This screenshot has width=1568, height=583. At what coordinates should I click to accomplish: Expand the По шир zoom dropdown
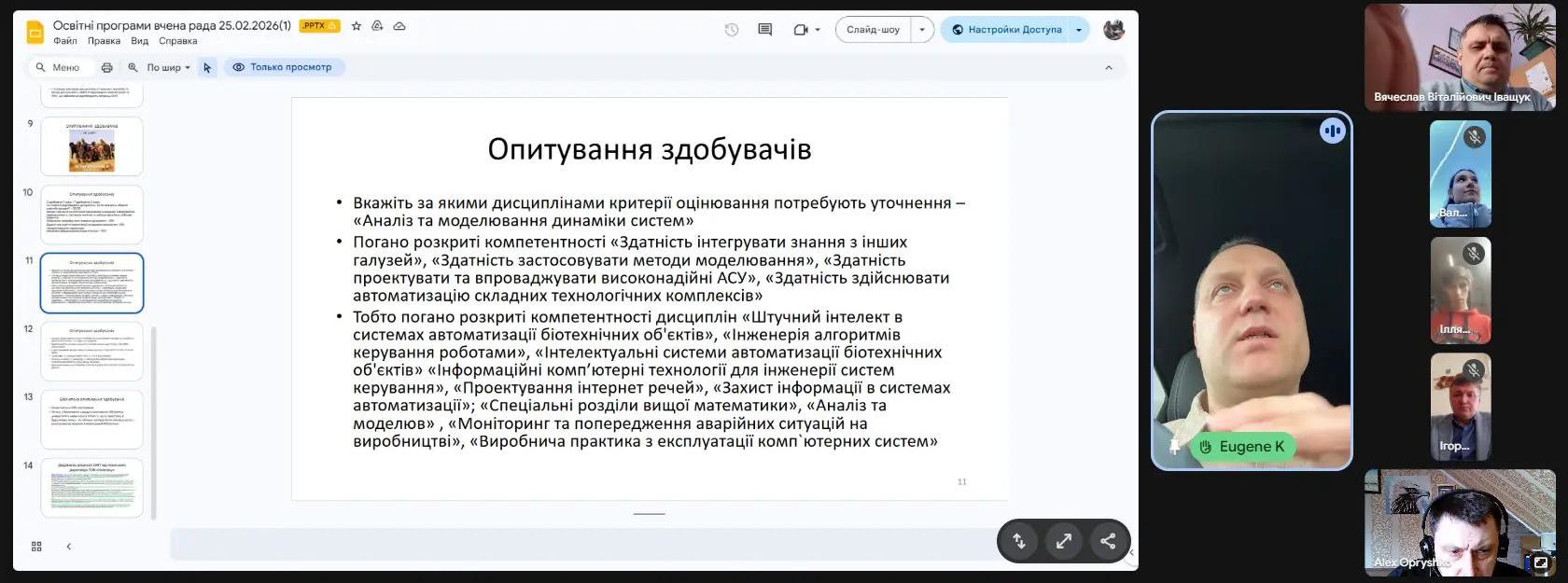[168, 67]
